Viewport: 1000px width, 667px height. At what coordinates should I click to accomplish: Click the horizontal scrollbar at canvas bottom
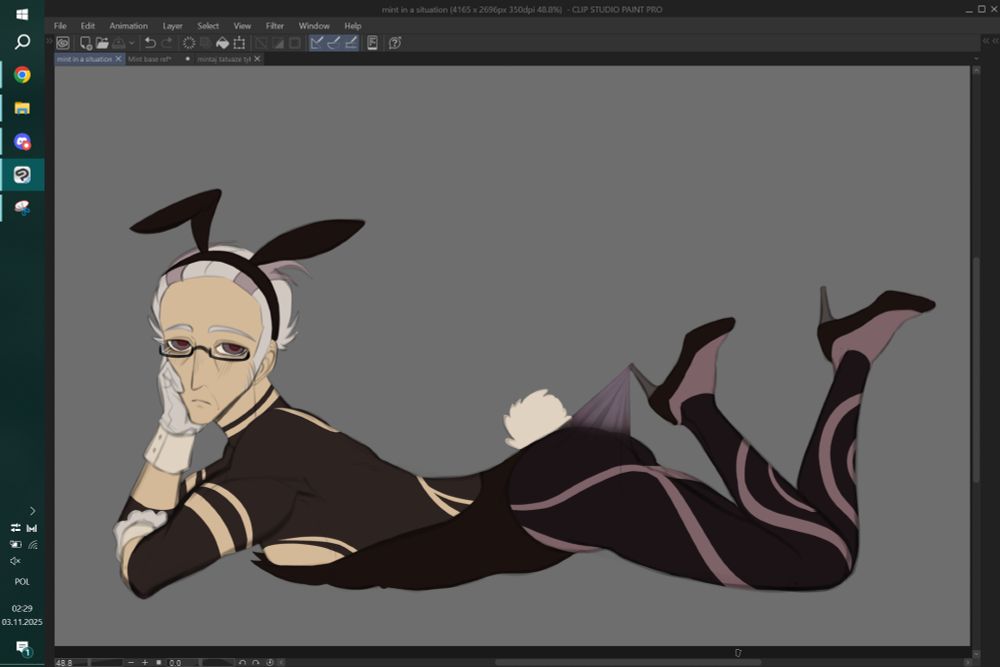(627, 661)
